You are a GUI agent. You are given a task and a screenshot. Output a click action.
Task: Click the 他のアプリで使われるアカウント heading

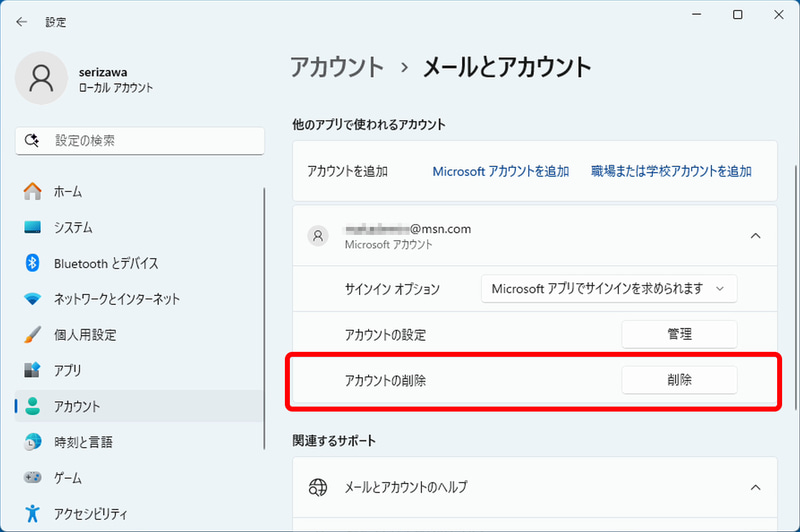coord(369,124)
